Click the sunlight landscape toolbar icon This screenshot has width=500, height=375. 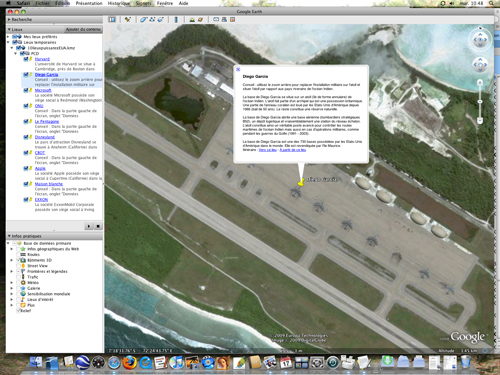(192, 20)
